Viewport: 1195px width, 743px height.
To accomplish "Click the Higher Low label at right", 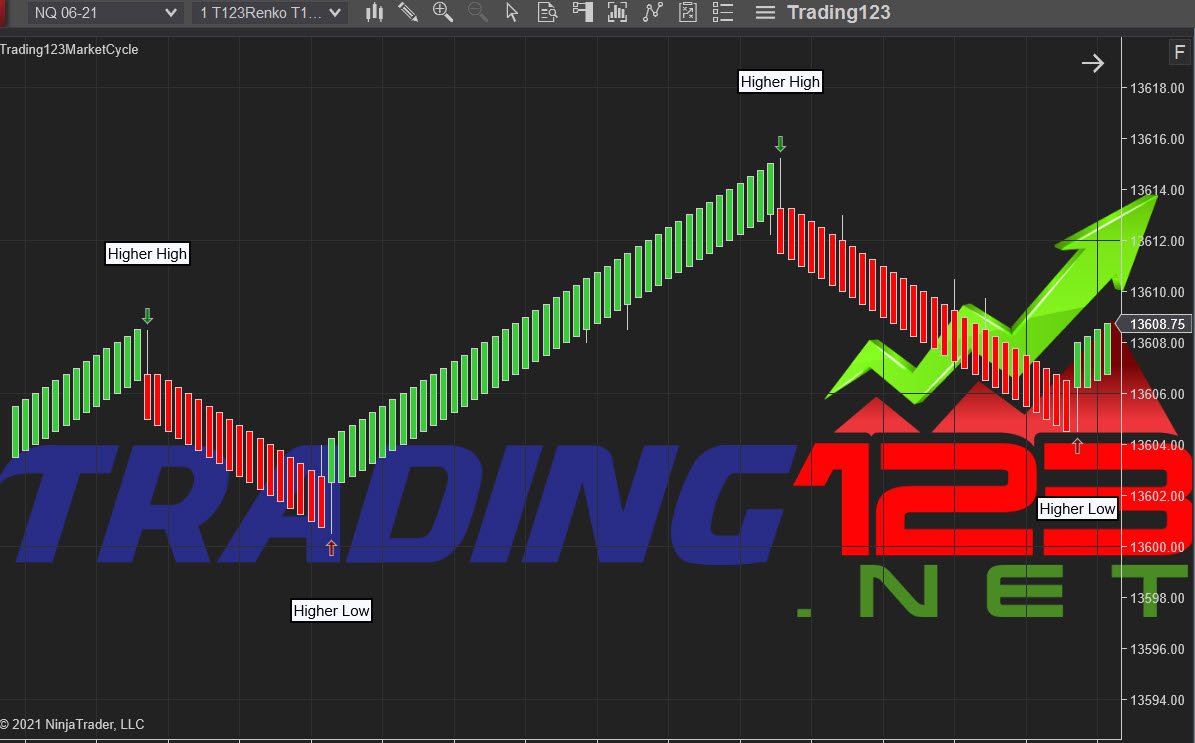I will (1078, 508).
